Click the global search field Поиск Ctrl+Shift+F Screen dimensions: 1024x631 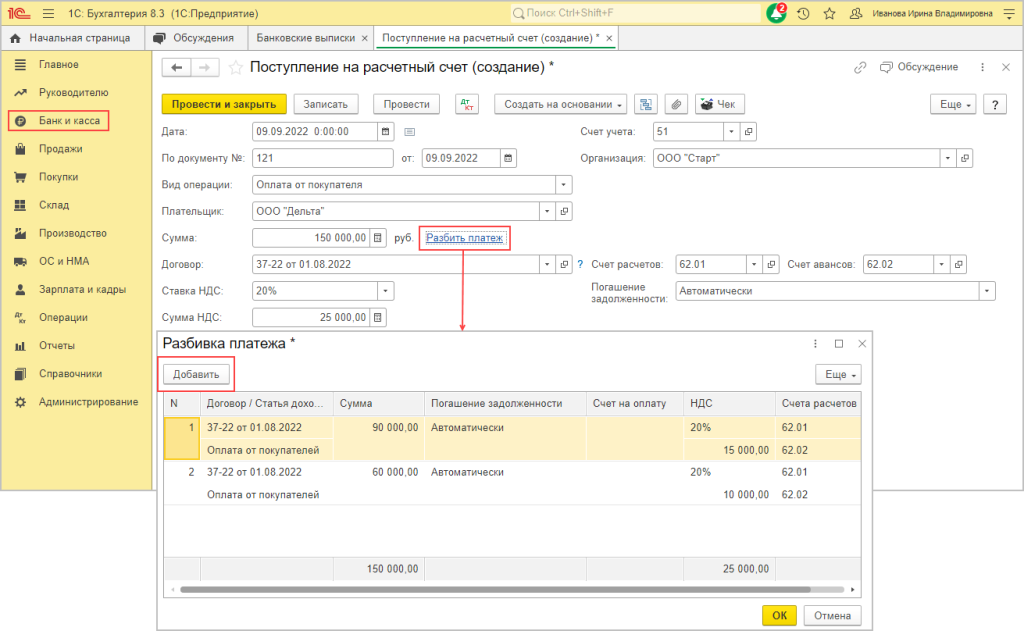pyautogui.click(x=635, y=13)
